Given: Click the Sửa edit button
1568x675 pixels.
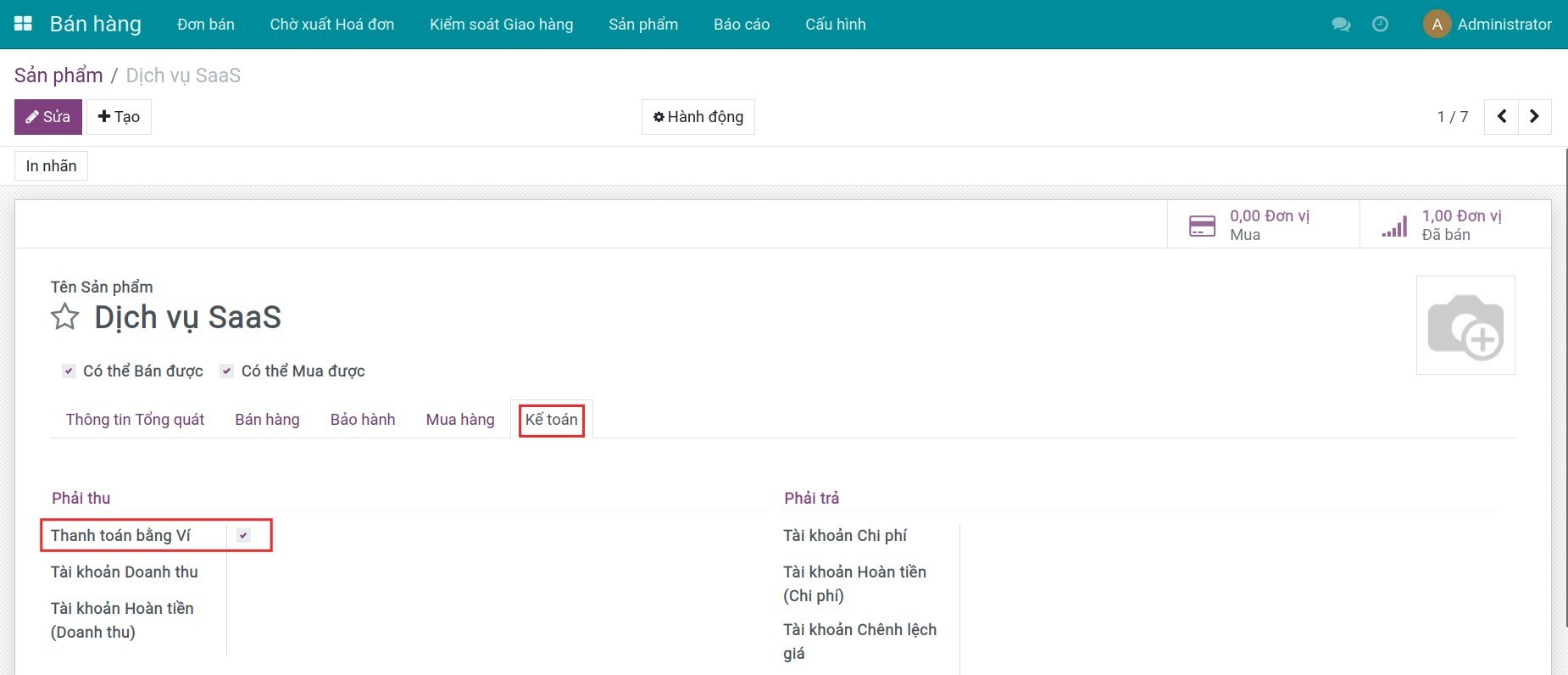Looking at the screenshot, I should (x=48, y=117).
